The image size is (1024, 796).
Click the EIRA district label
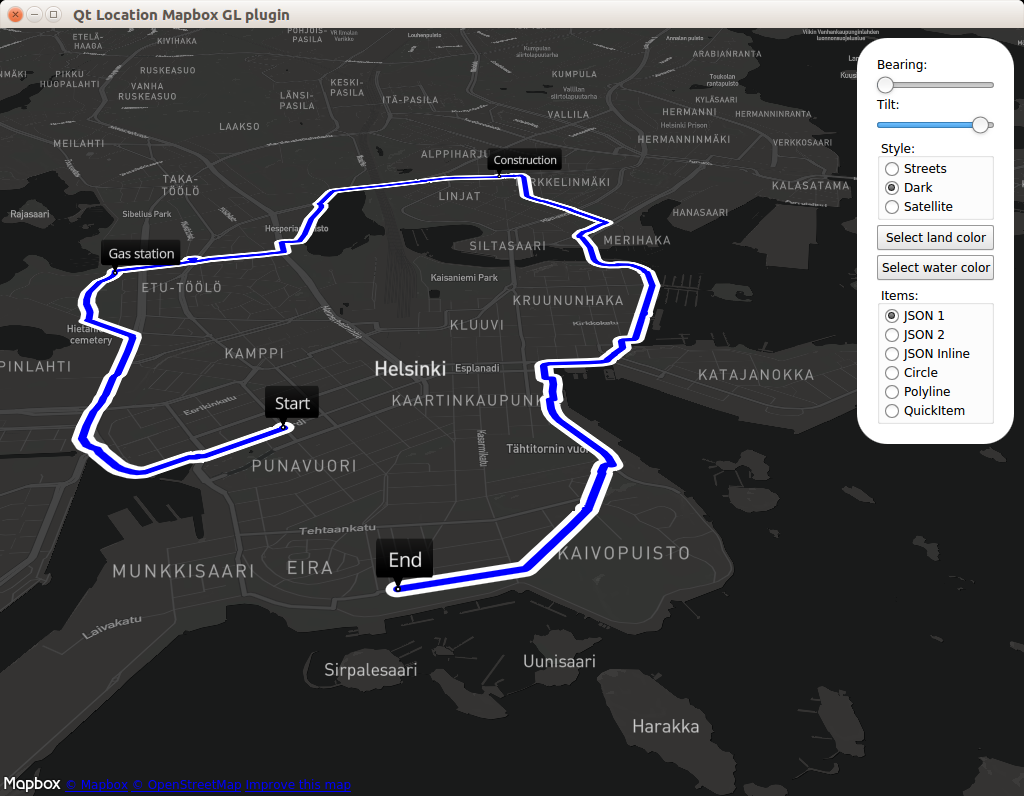[x=310, y=567]
